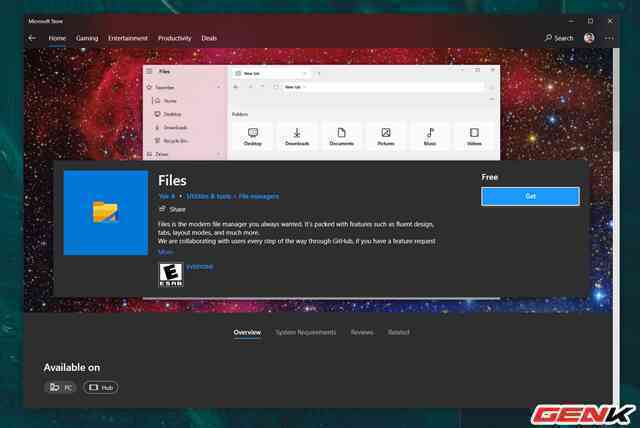The width and height of the screenshot is (640, 428).
Task: Click the Videos folder icon in preview
Action: pos(474,137)
